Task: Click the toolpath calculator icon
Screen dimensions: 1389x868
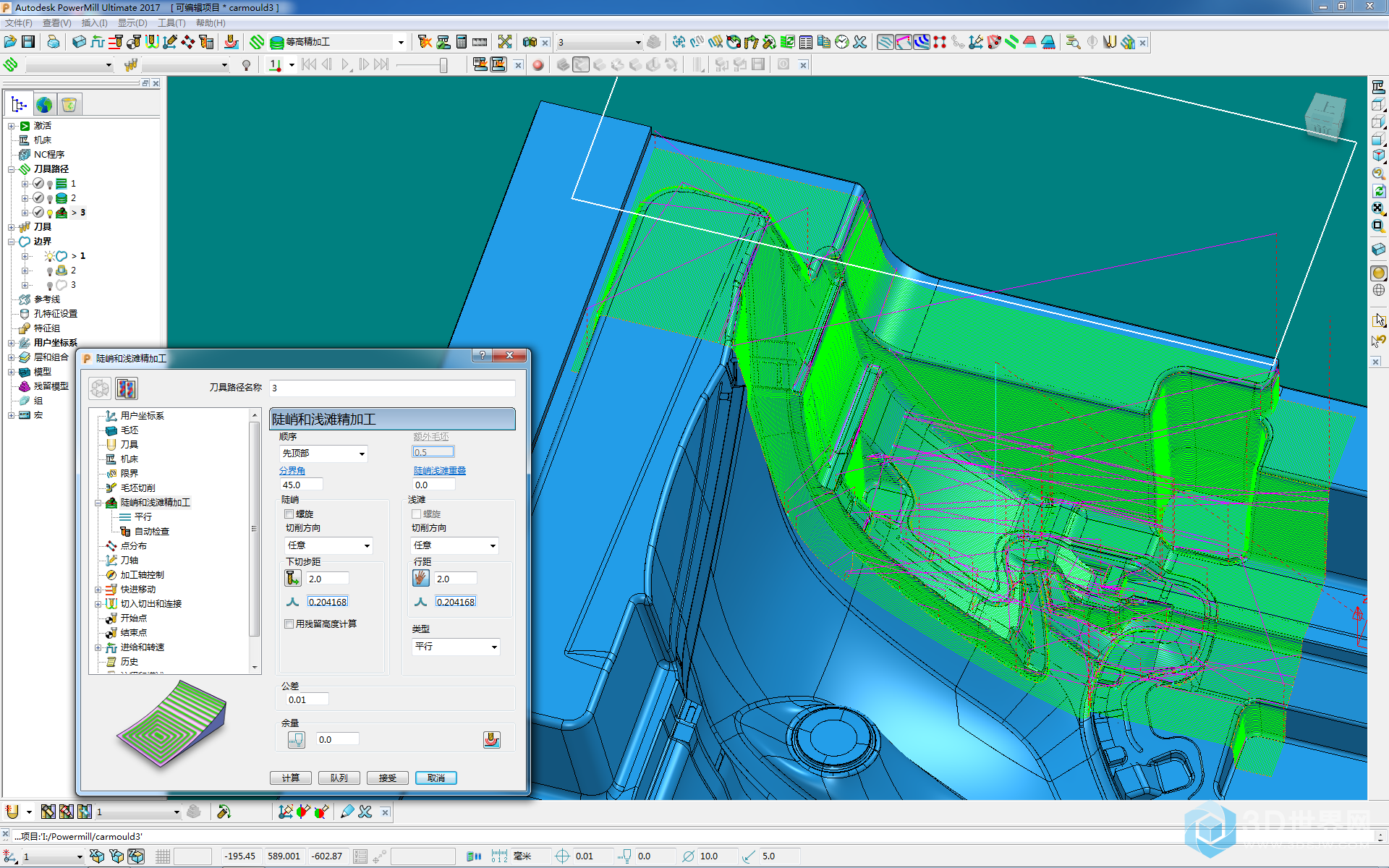Action: pyautogui.click(x=462, y=42)
